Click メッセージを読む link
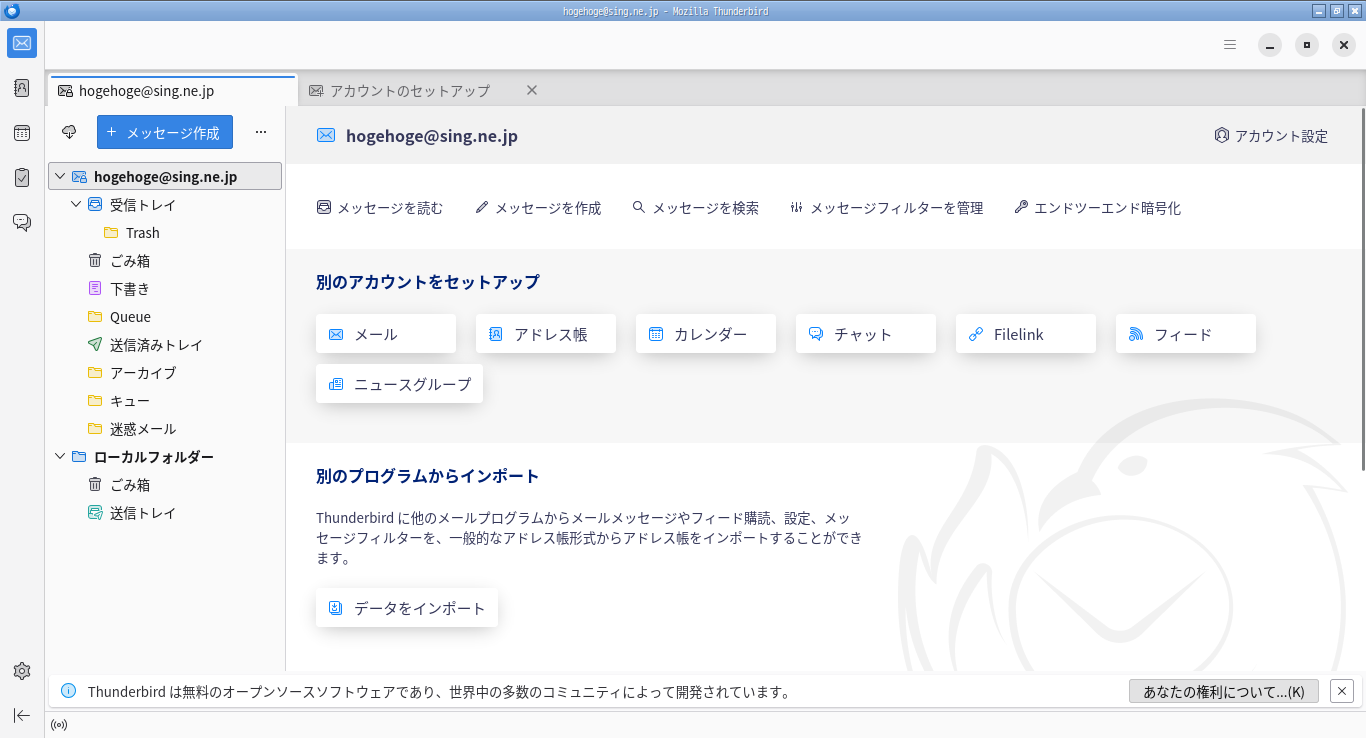Image resolution: width=1366 pixels, height=738 pixels. tap(380, 208)
